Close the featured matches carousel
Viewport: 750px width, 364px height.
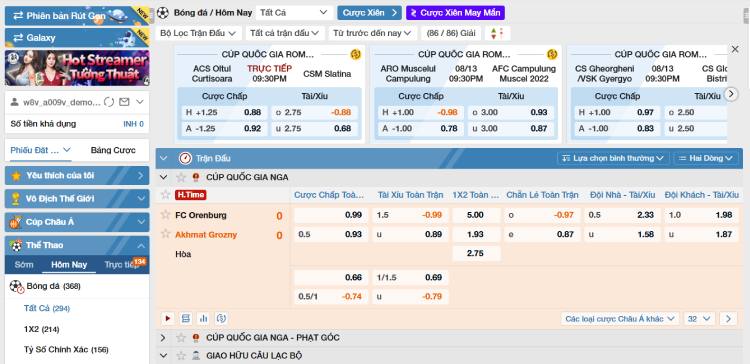[x=735, y=49]
